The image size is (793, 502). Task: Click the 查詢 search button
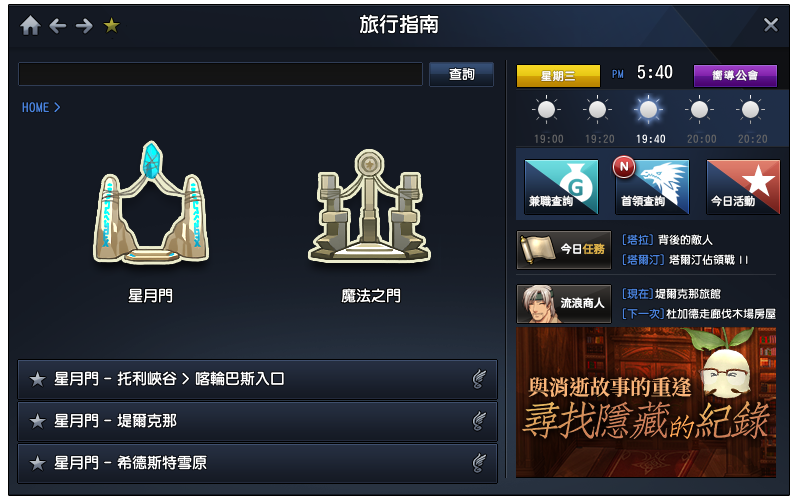tap(461, 74)
